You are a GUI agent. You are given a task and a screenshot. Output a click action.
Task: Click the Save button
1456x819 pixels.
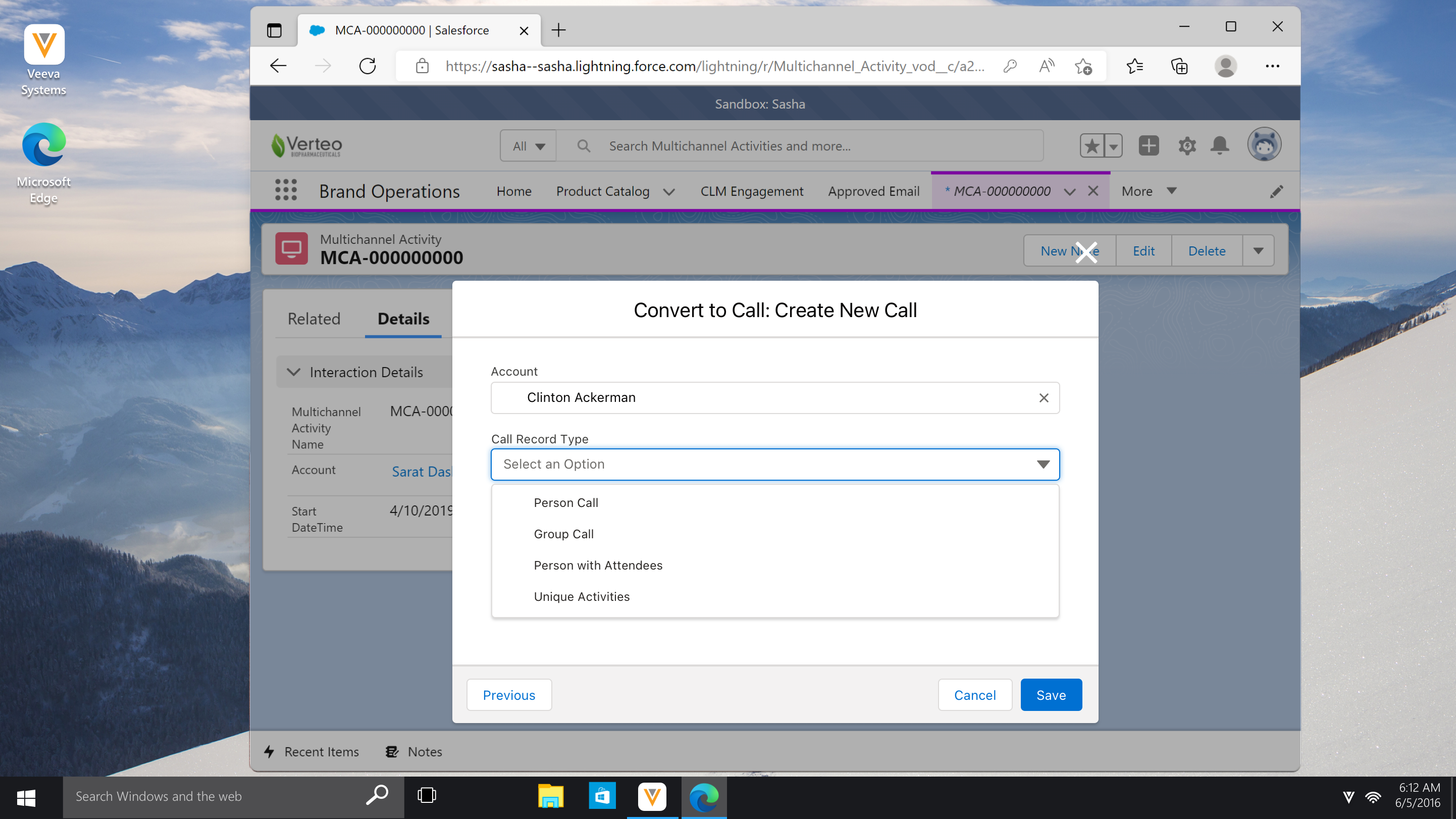tap(1050, 695)
